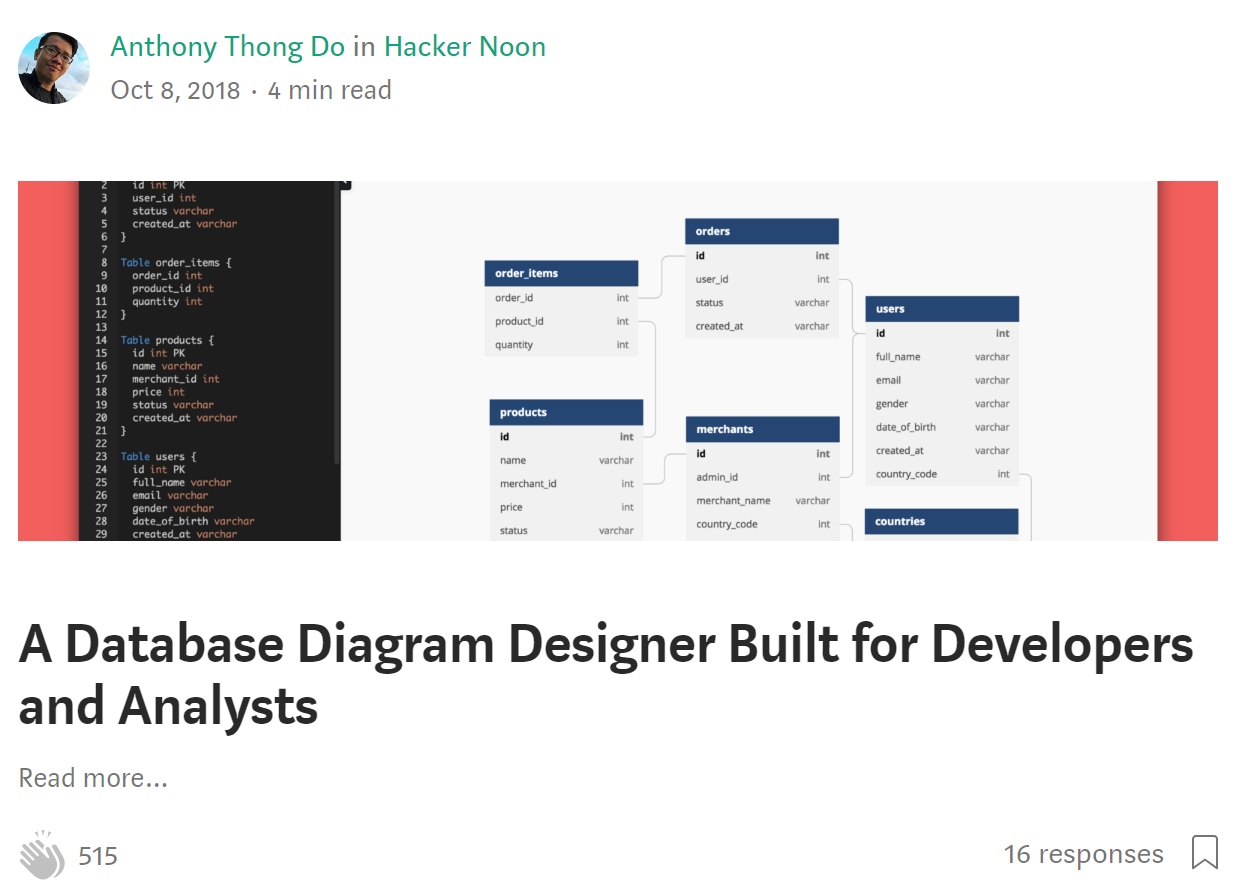Select the order_items table header in diagram
This screenshot has height=895, width=1255.
560,273
